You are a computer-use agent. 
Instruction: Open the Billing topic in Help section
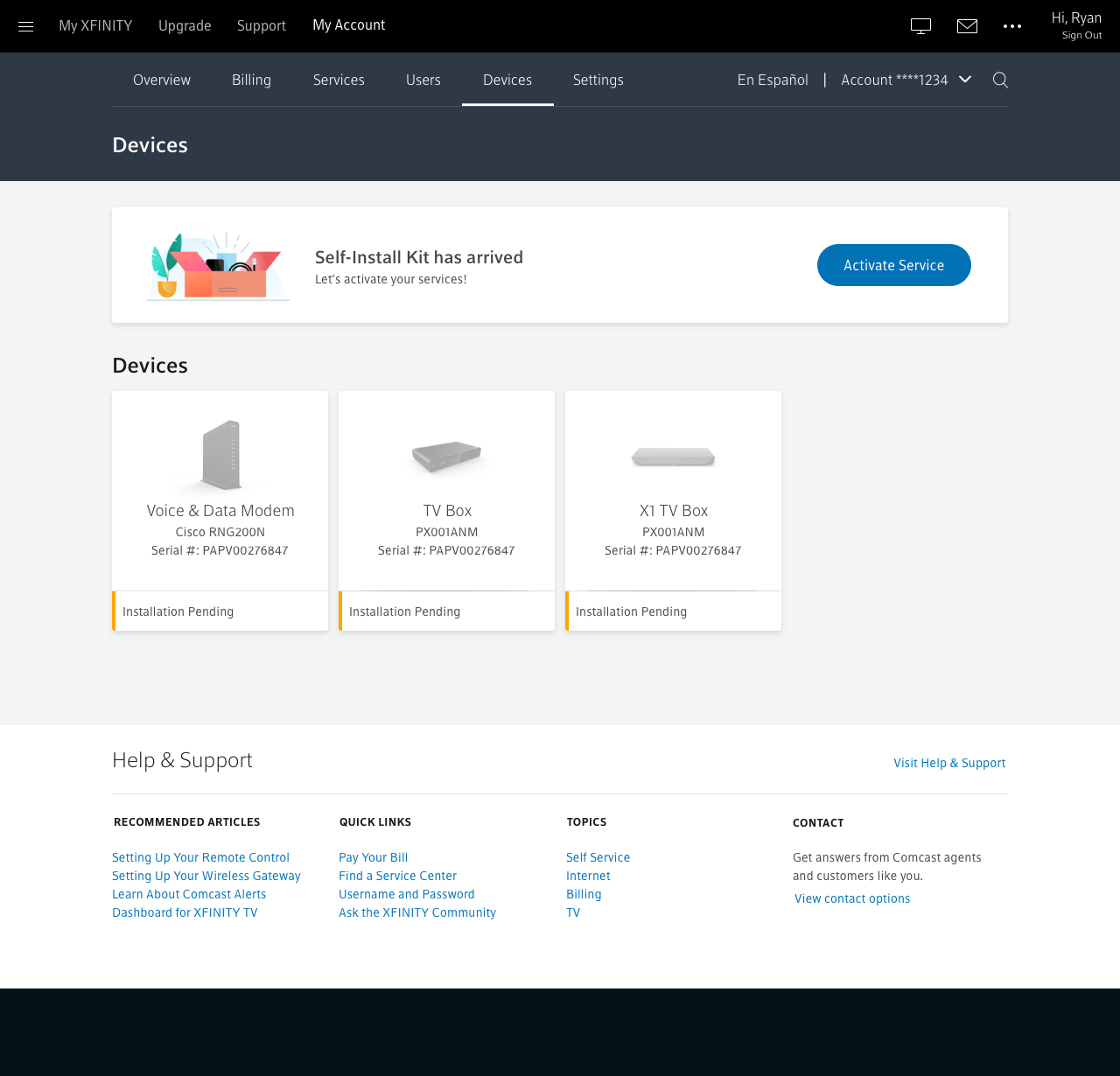(584, 894)
